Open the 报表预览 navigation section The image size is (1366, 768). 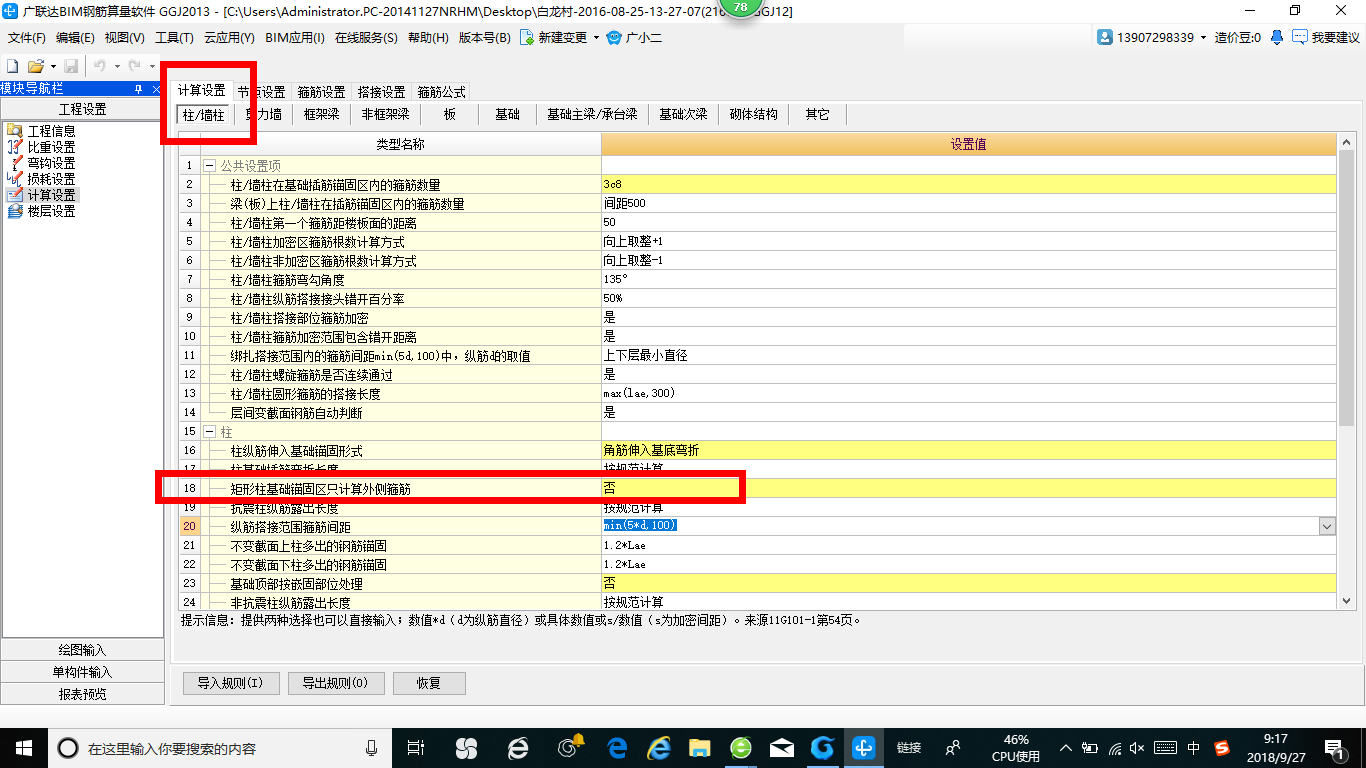tap(82, 694)
